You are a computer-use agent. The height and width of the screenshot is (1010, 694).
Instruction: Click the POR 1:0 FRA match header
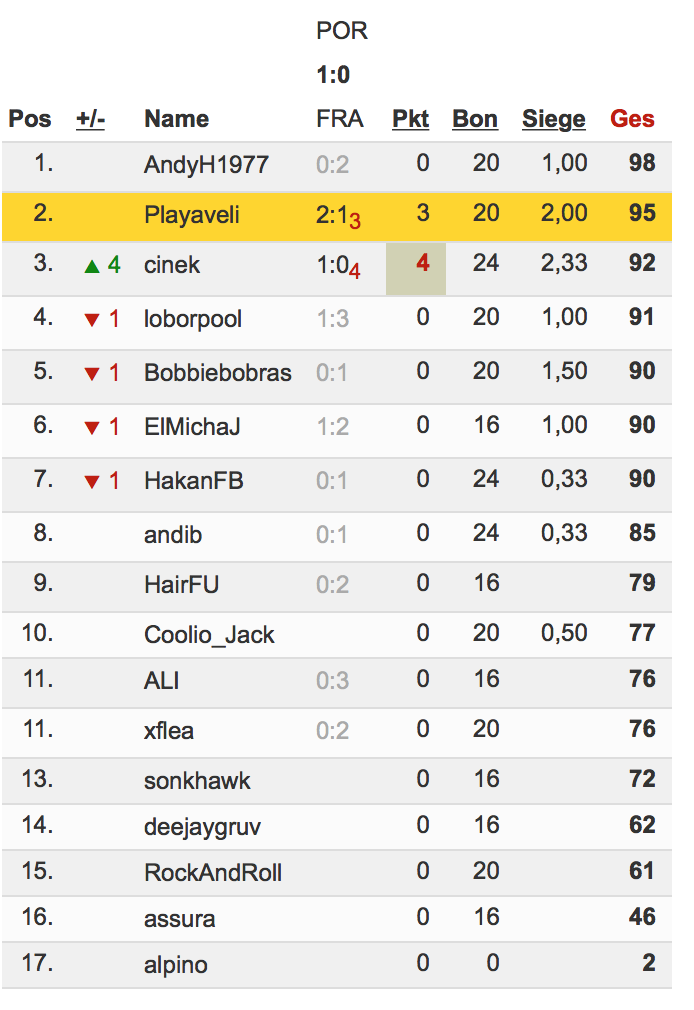[x=341, y=75]
